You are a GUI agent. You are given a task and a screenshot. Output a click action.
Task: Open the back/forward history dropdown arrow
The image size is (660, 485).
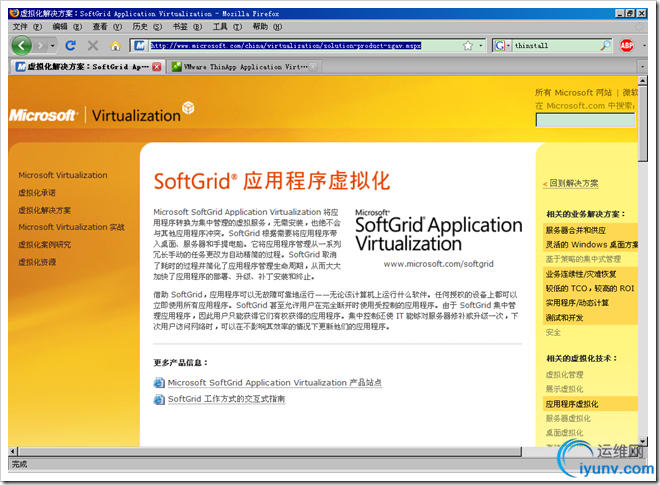coord(53,45)
